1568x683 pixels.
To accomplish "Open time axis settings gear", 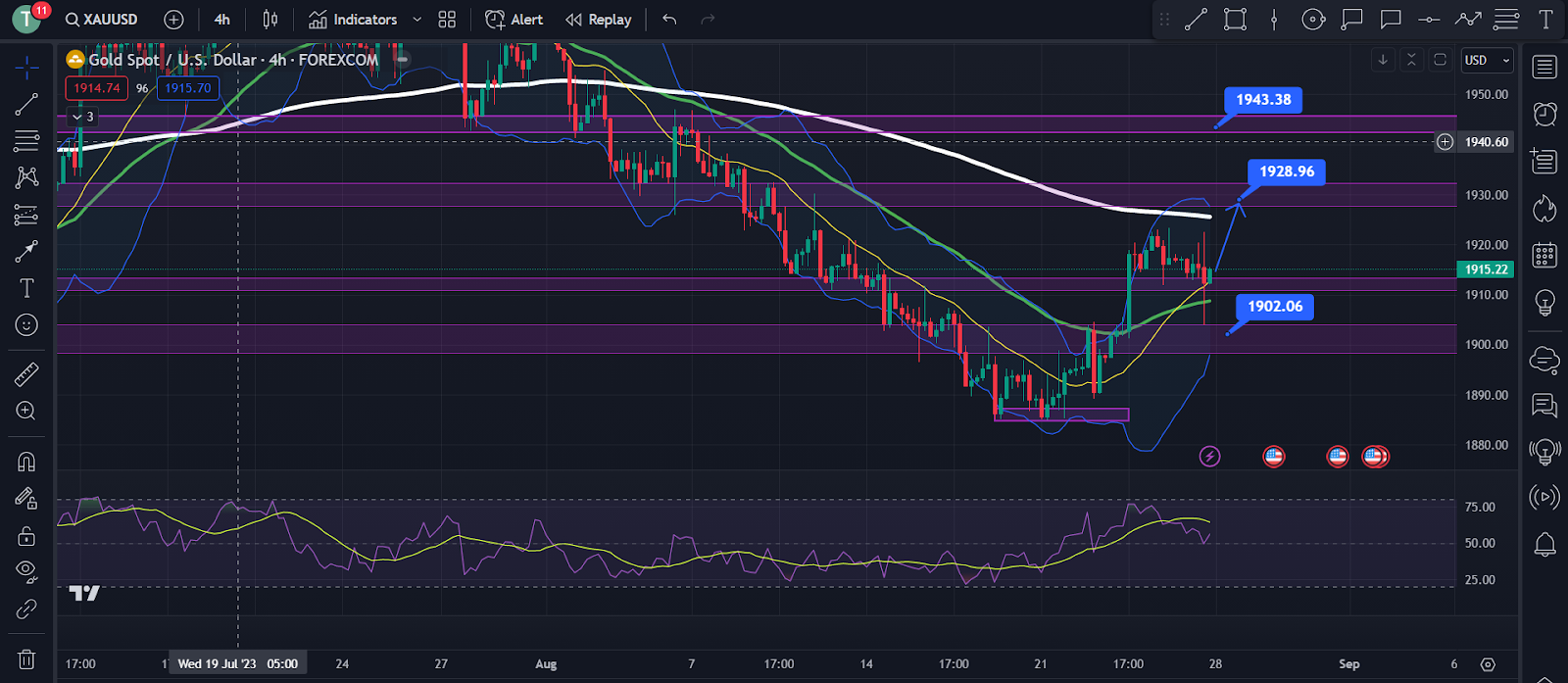I will click(1488, 664).
